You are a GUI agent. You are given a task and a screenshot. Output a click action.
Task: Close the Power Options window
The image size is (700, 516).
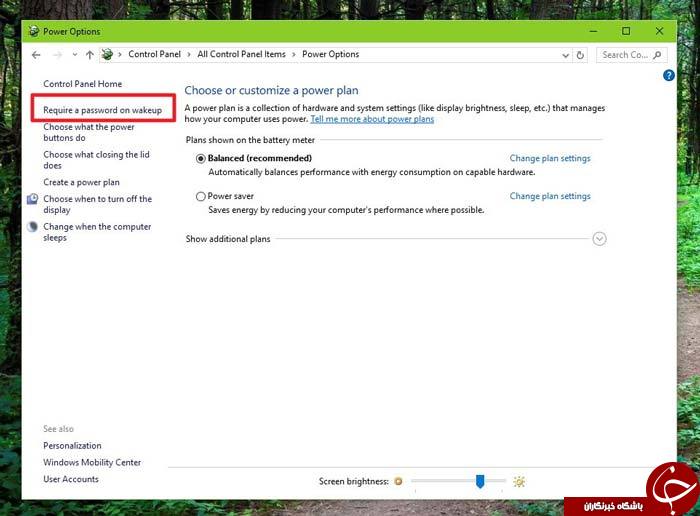[x=659, y=31]
